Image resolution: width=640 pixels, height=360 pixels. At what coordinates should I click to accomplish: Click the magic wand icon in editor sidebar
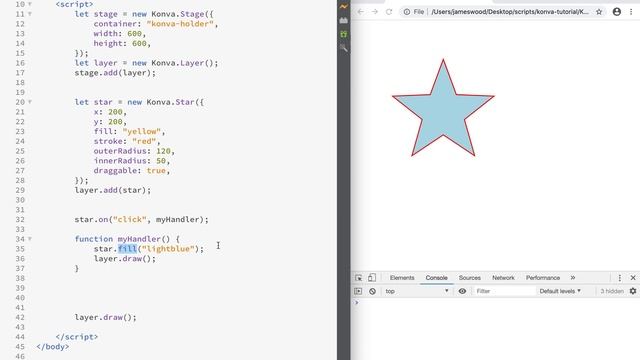point(344,48)
